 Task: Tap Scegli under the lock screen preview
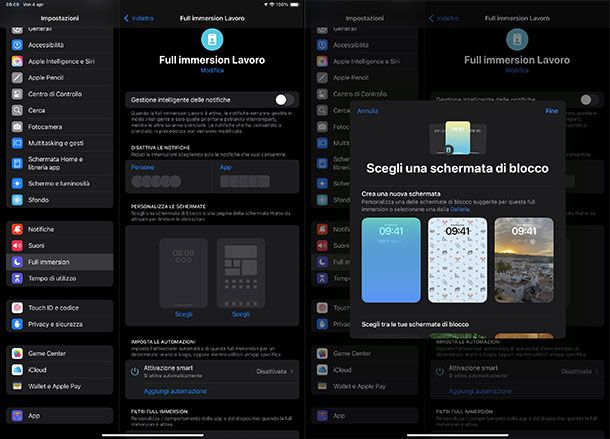point(184,314)
